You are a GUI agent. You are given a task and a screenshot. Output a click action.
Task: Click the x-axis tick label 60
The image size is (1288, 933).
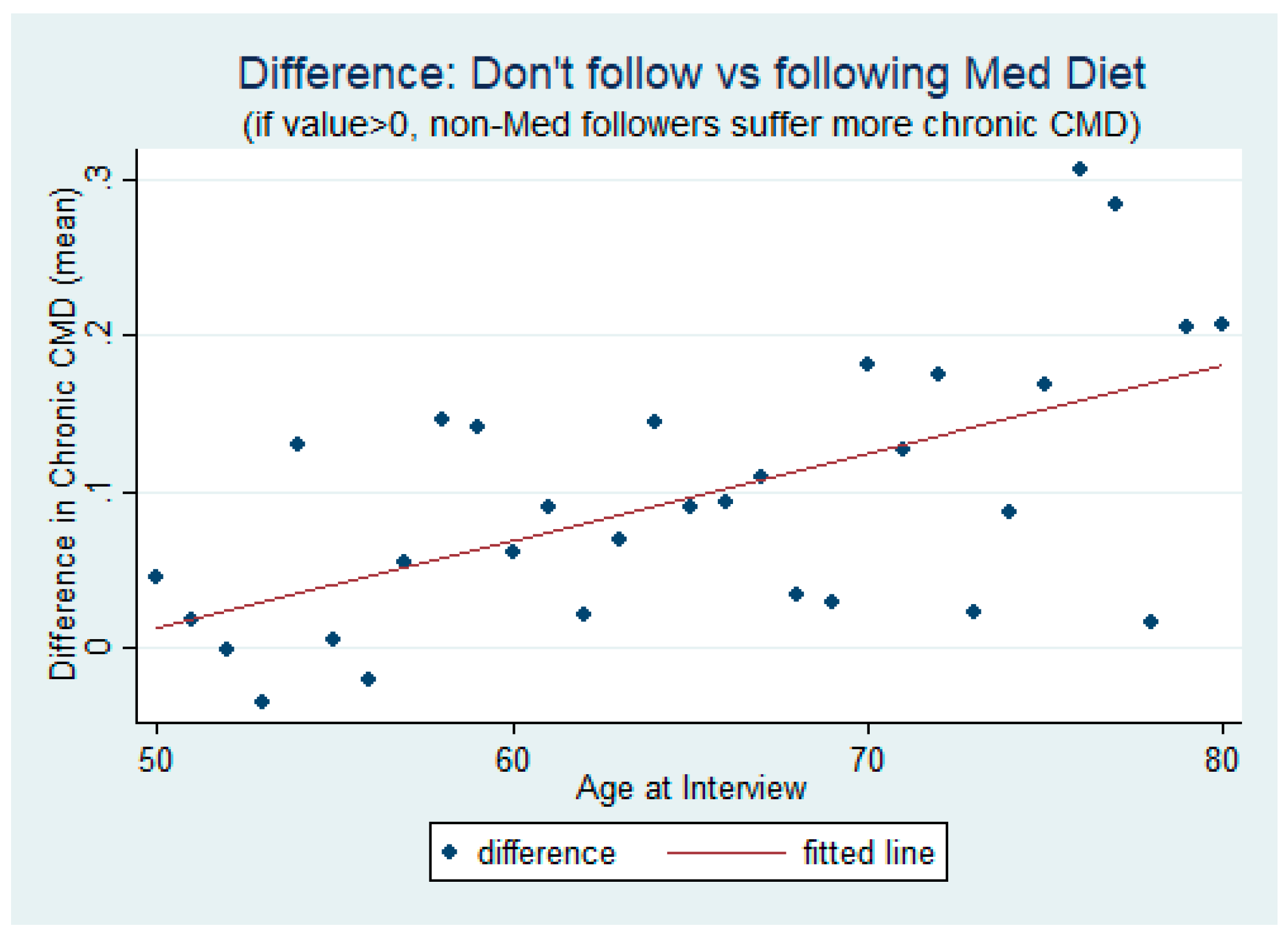click(x=512, y=760)
